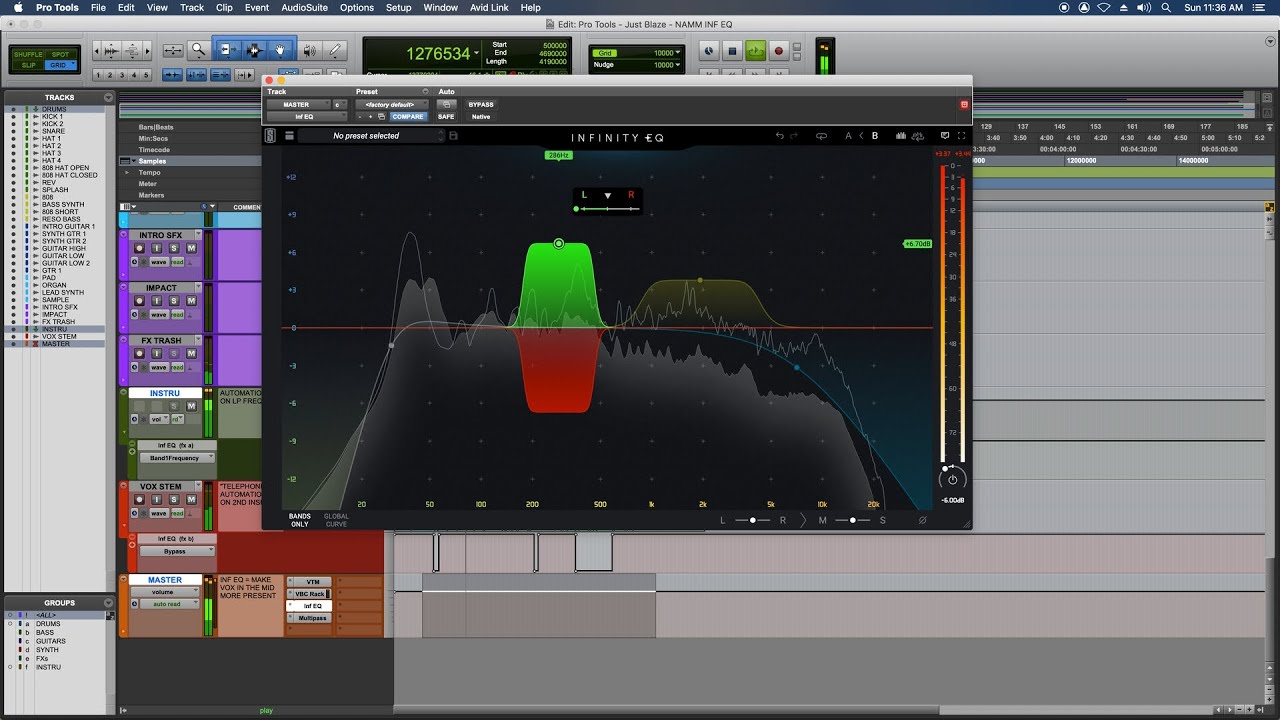Viewport: 1280px width, 720px height.
Task: Click Infinity EQ redo arrow
Action: (795, 136)
